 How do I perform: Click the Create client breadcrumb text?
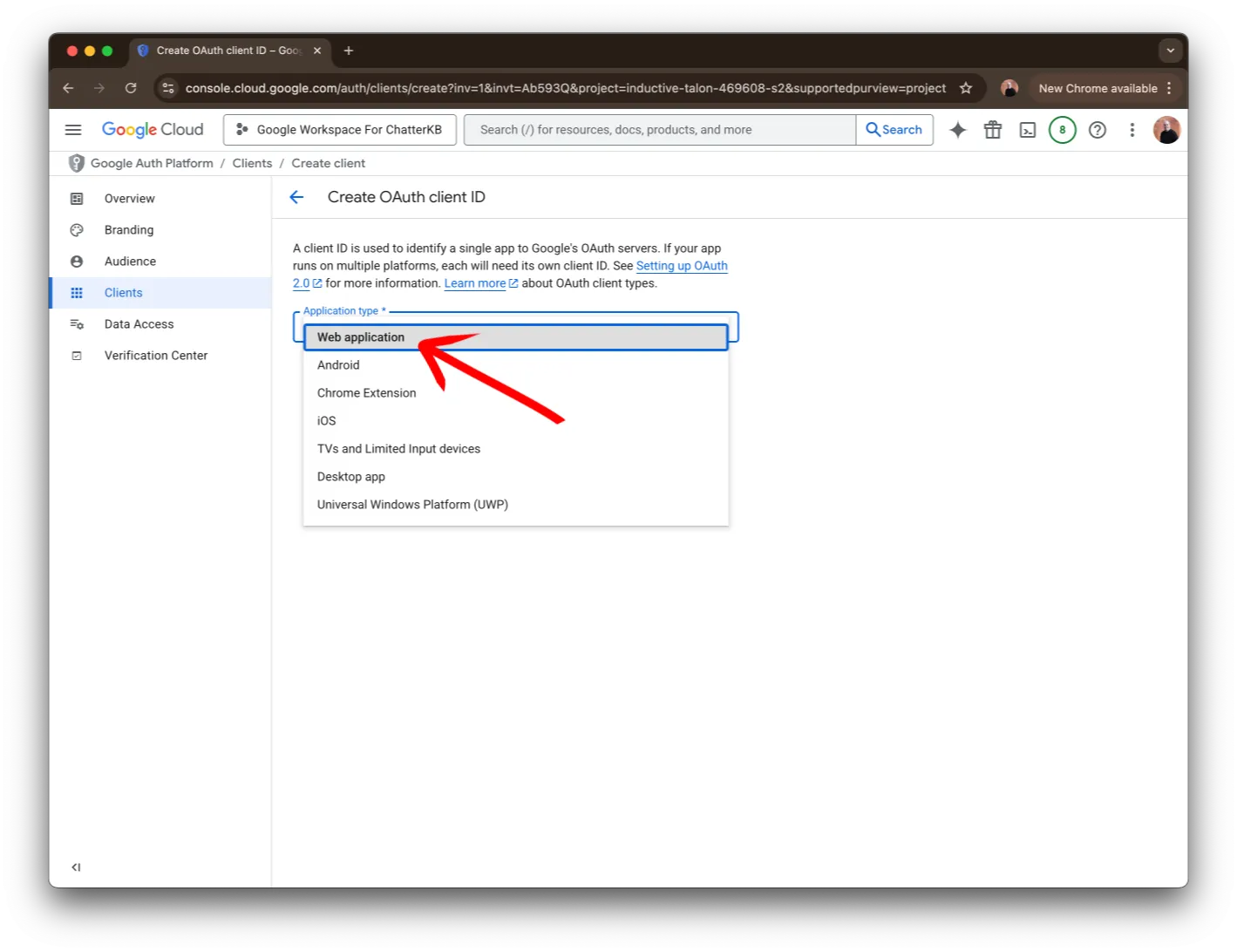click(329, 163)
